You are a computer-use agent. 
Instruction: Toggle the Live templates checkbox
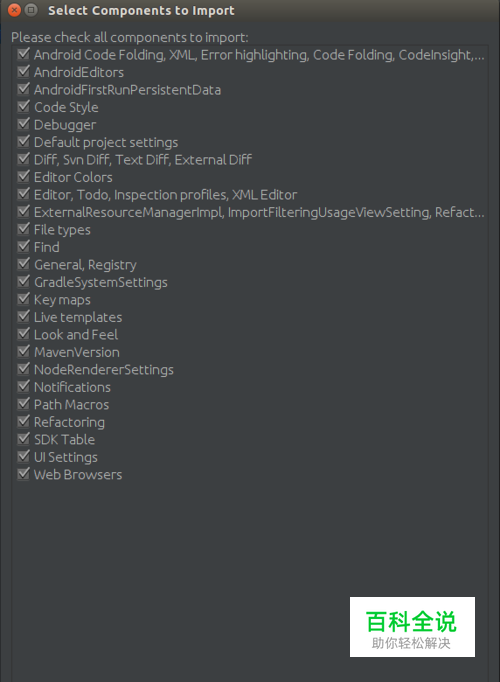[23, 316]
